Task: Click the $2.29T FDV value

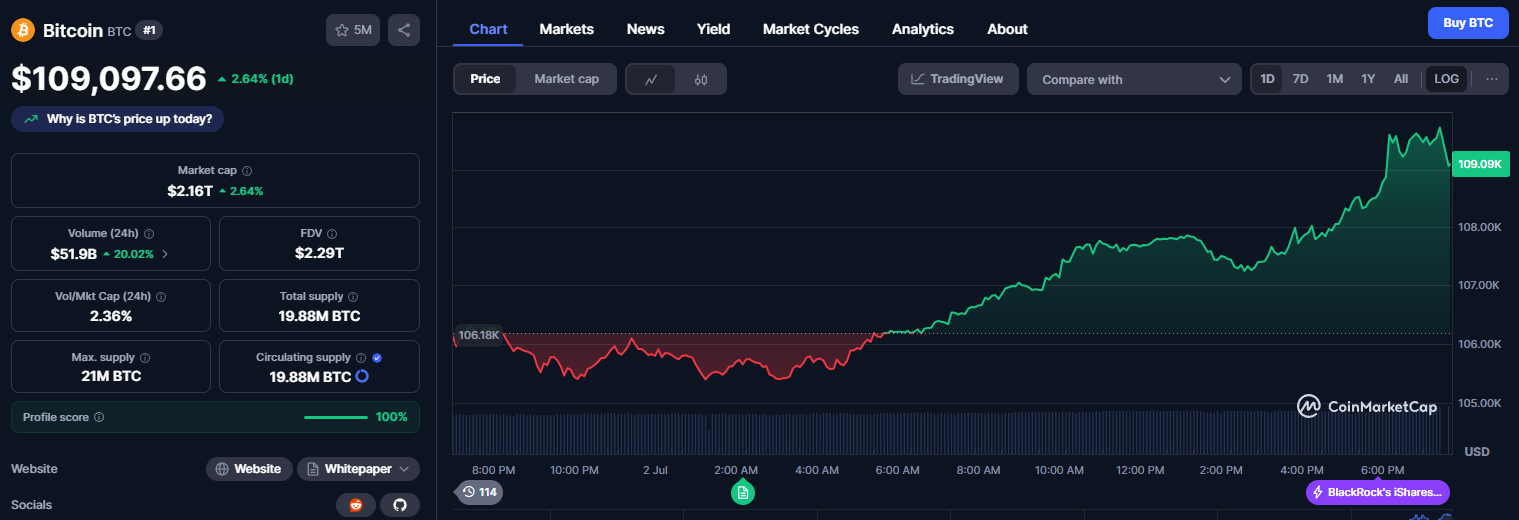Action: tap(319, 253)
